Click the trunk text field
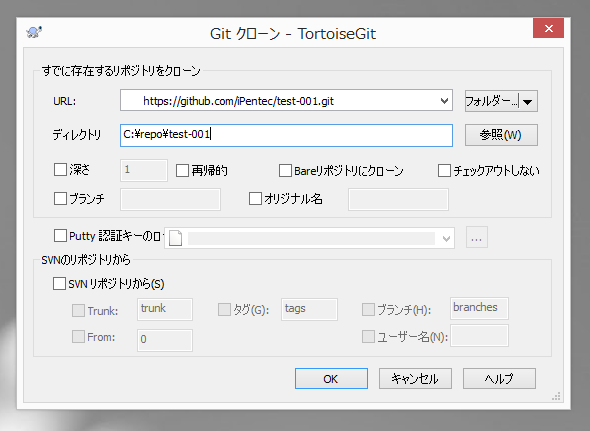590x431 pixels. tap(165, 309)
